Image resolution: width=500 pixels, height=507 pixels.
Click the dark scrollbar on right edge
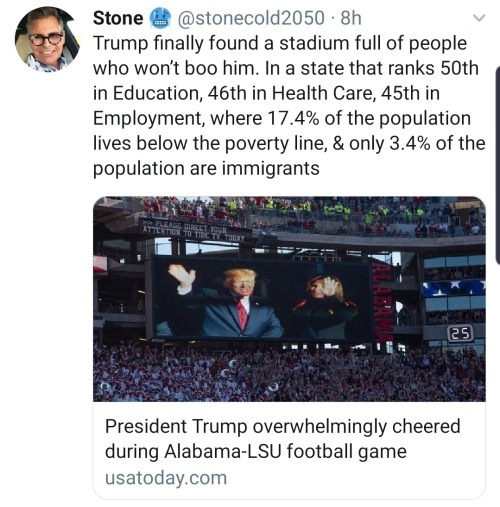(x=498, y=166)
